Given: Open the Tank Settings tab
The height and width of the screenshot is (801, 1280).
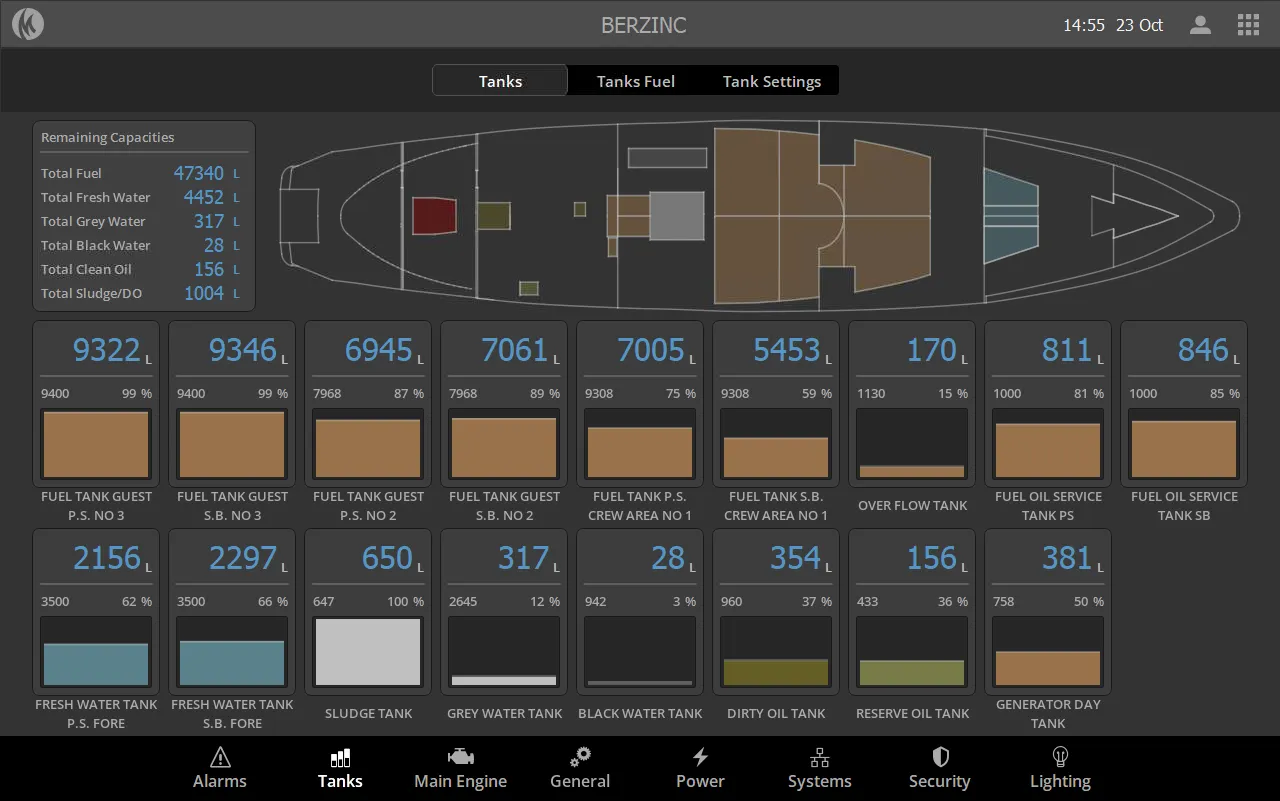Looking at the screenshot, I should coord(772,81).
